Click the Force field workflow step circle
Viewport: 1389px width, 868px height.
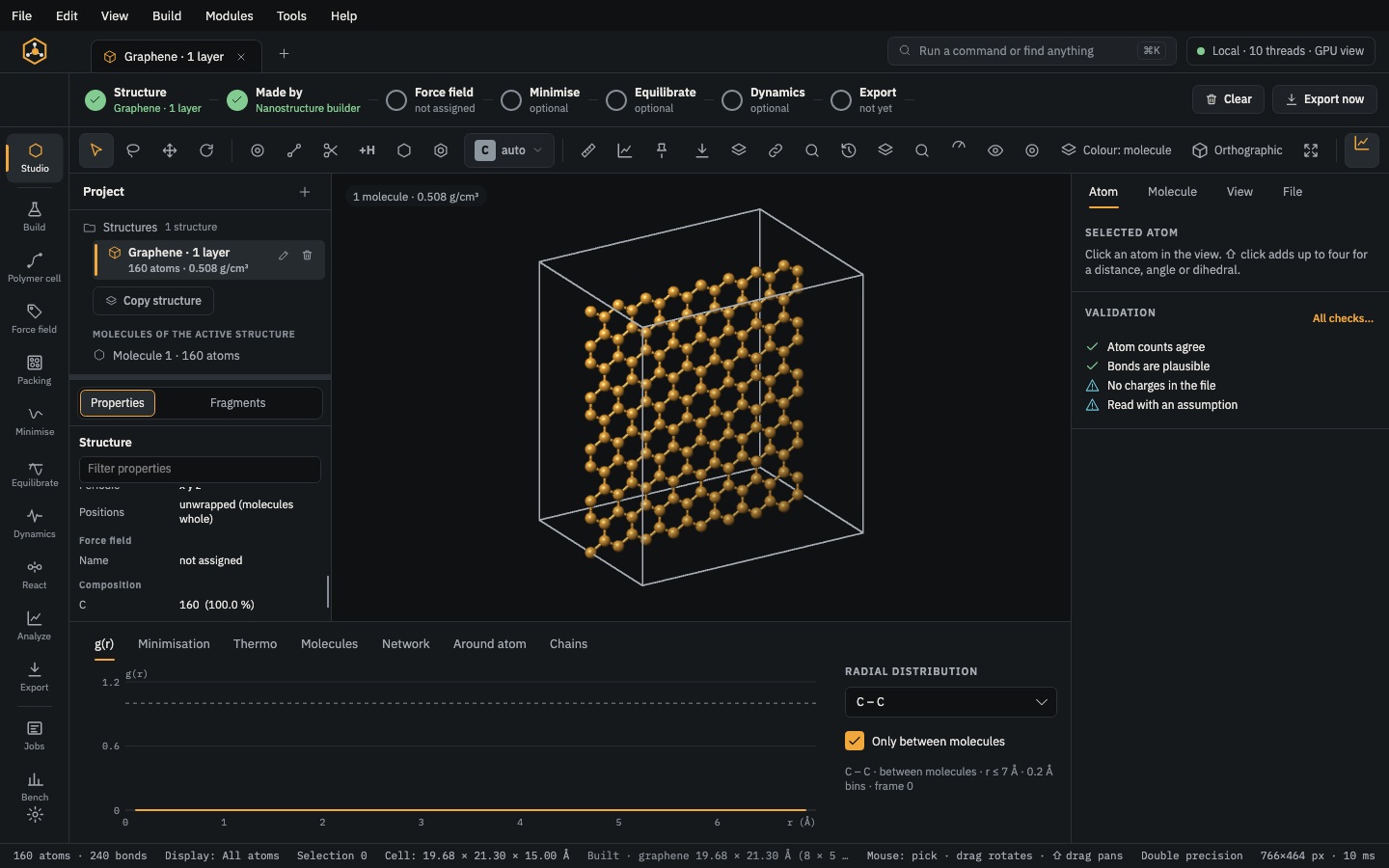pos(395,100)
